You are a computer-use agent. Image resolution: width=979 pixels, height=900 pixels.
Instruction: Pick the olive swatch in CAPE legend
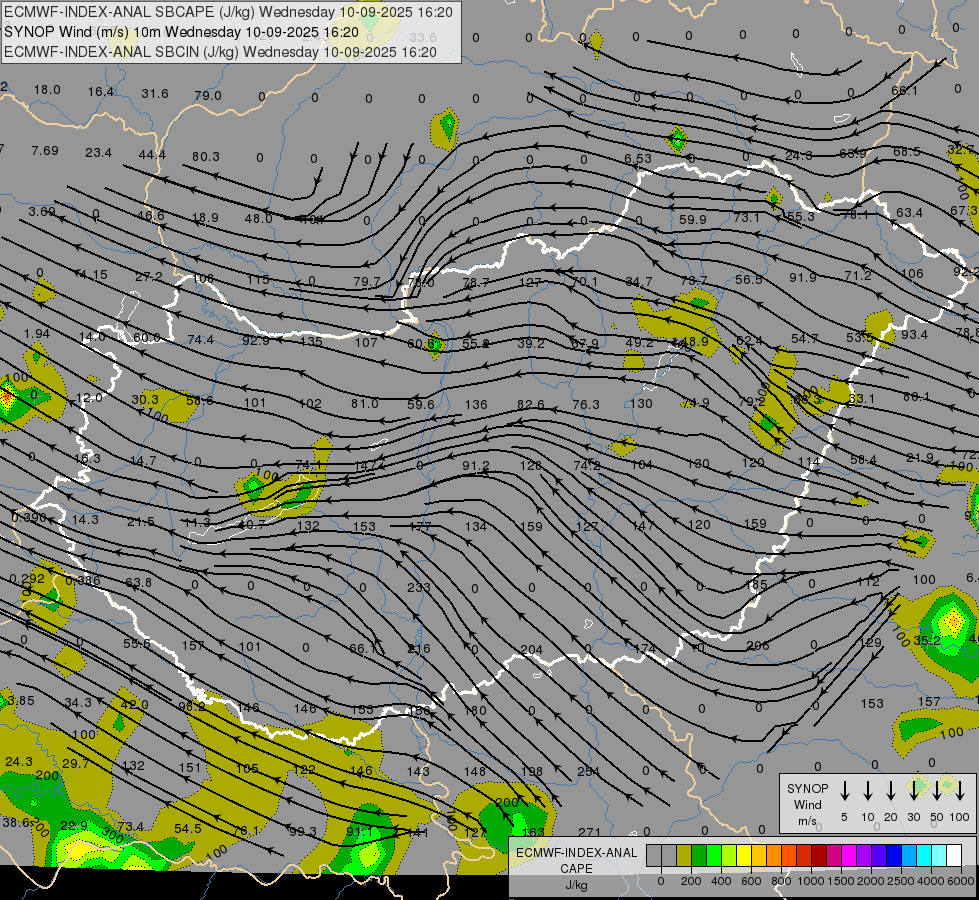point(684,856)
